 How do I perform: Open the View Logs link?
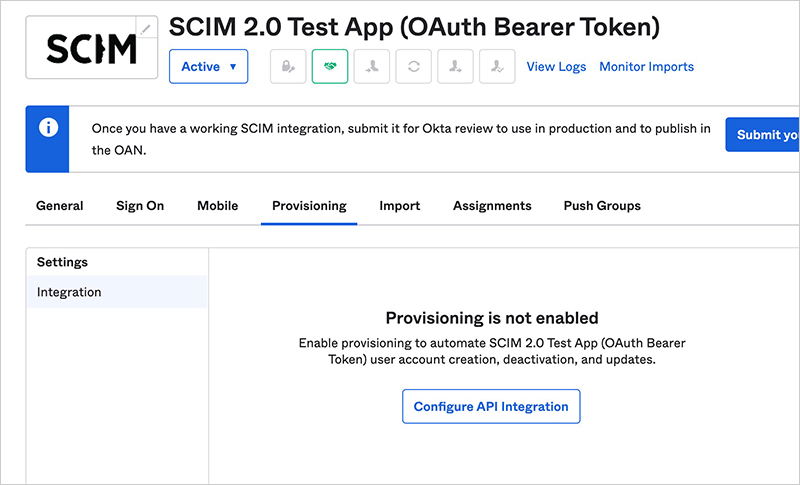[556, 67]
